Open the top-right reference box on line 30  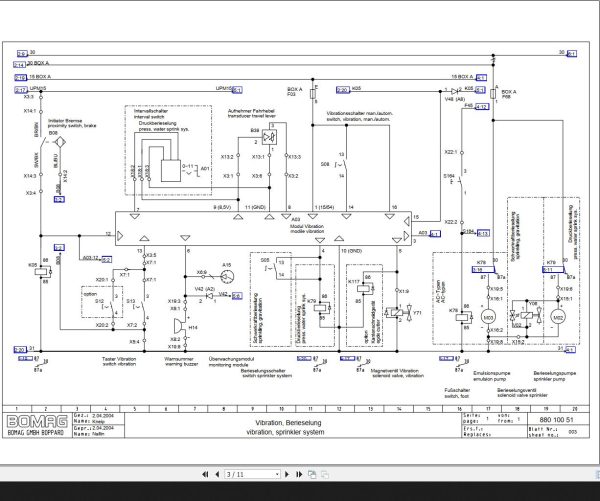[x=572, y=54]
